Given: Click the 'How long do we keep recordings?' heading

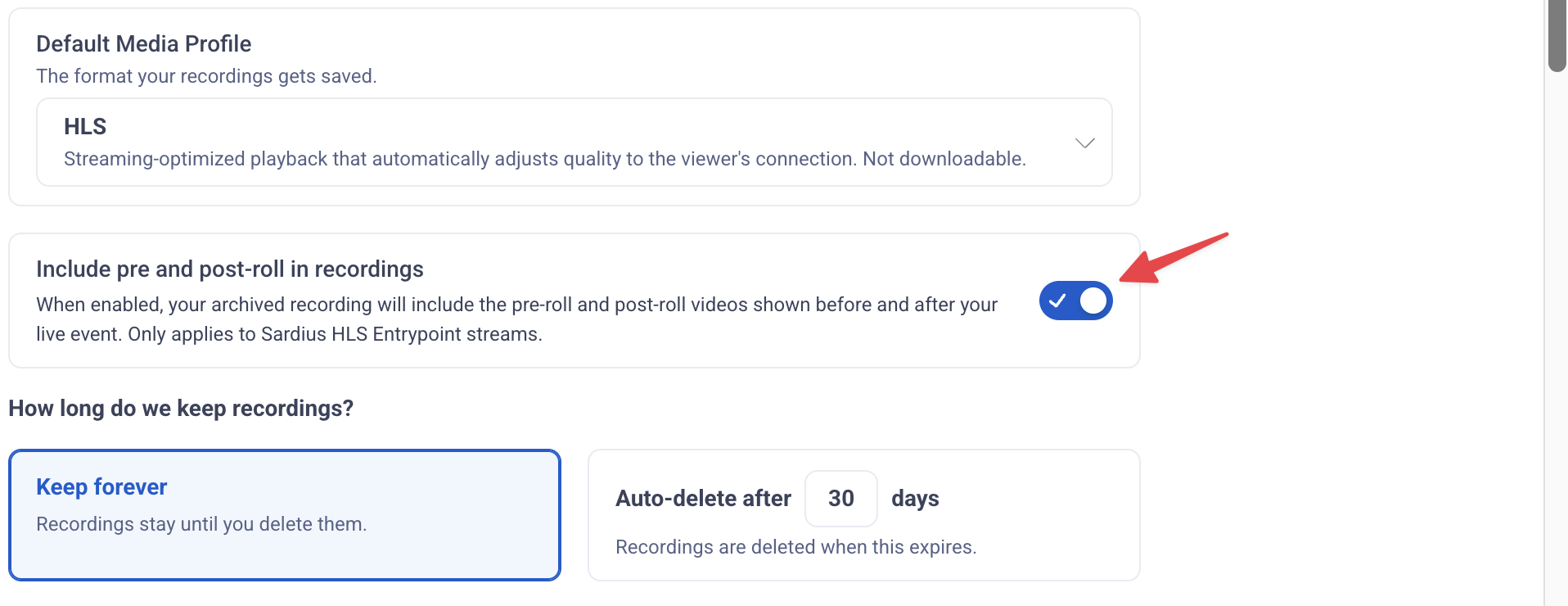Looking at the screenshot, I should coord(181,409).
